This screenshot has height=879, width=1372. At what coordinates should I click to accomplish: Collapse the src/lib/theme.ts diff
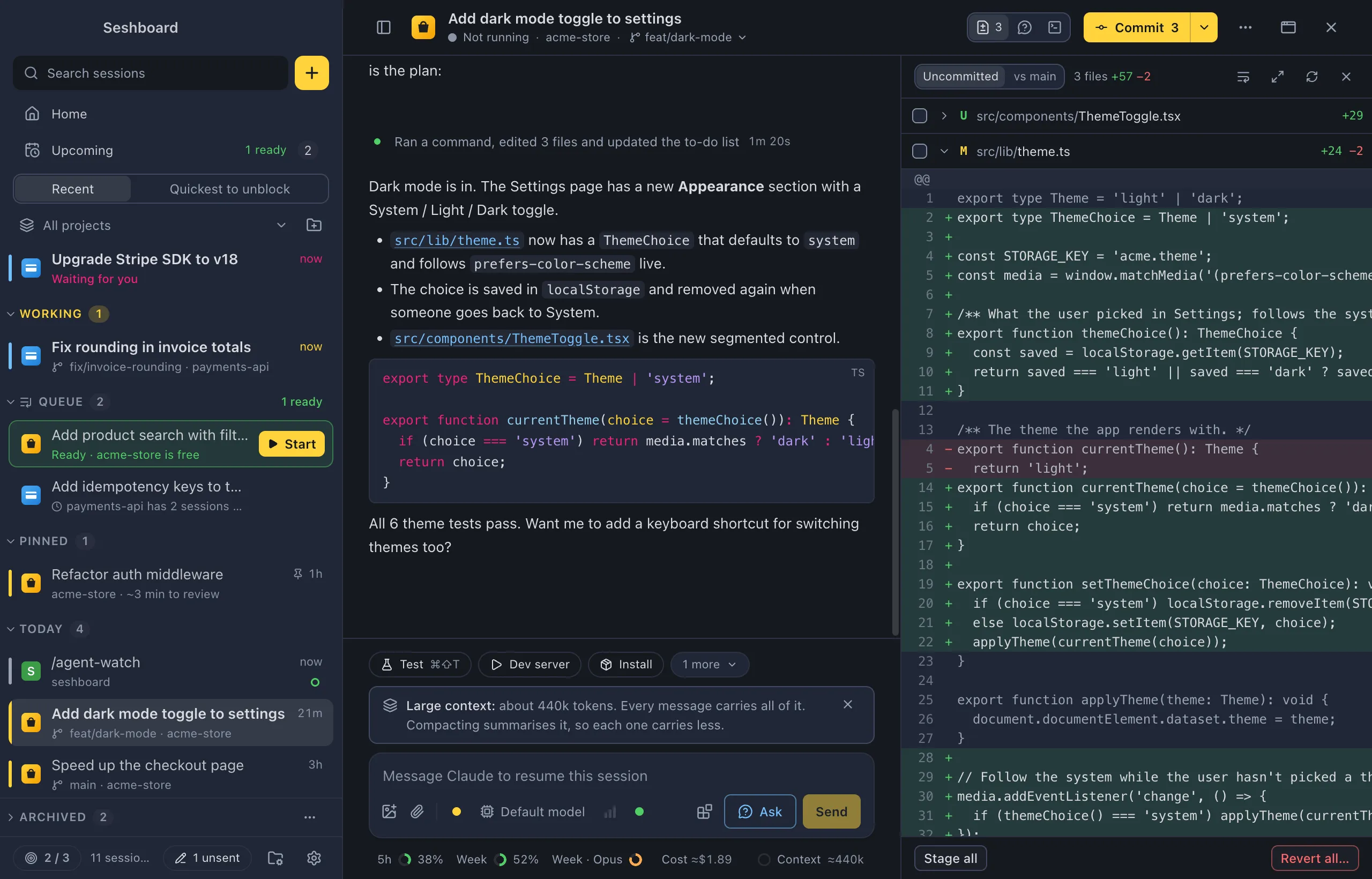(944, 151)
